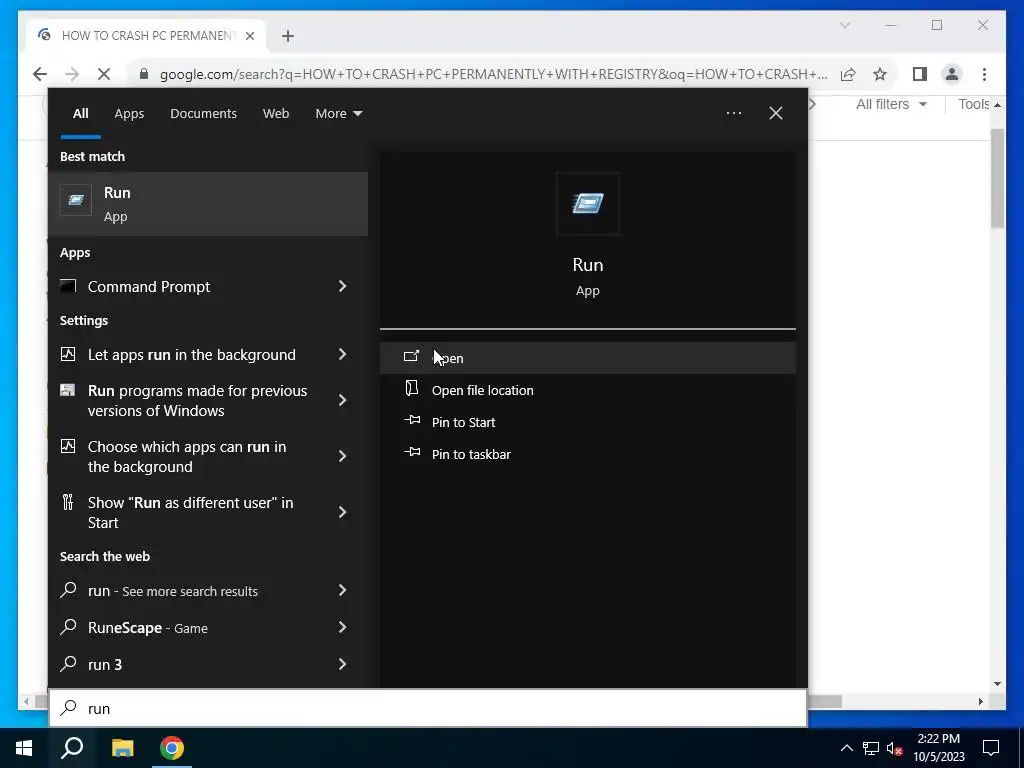Expand Run programs for previous versions arrow
Image resolution: width=1024 pixels, height=768 pixels.
click(x=342, y=400)
